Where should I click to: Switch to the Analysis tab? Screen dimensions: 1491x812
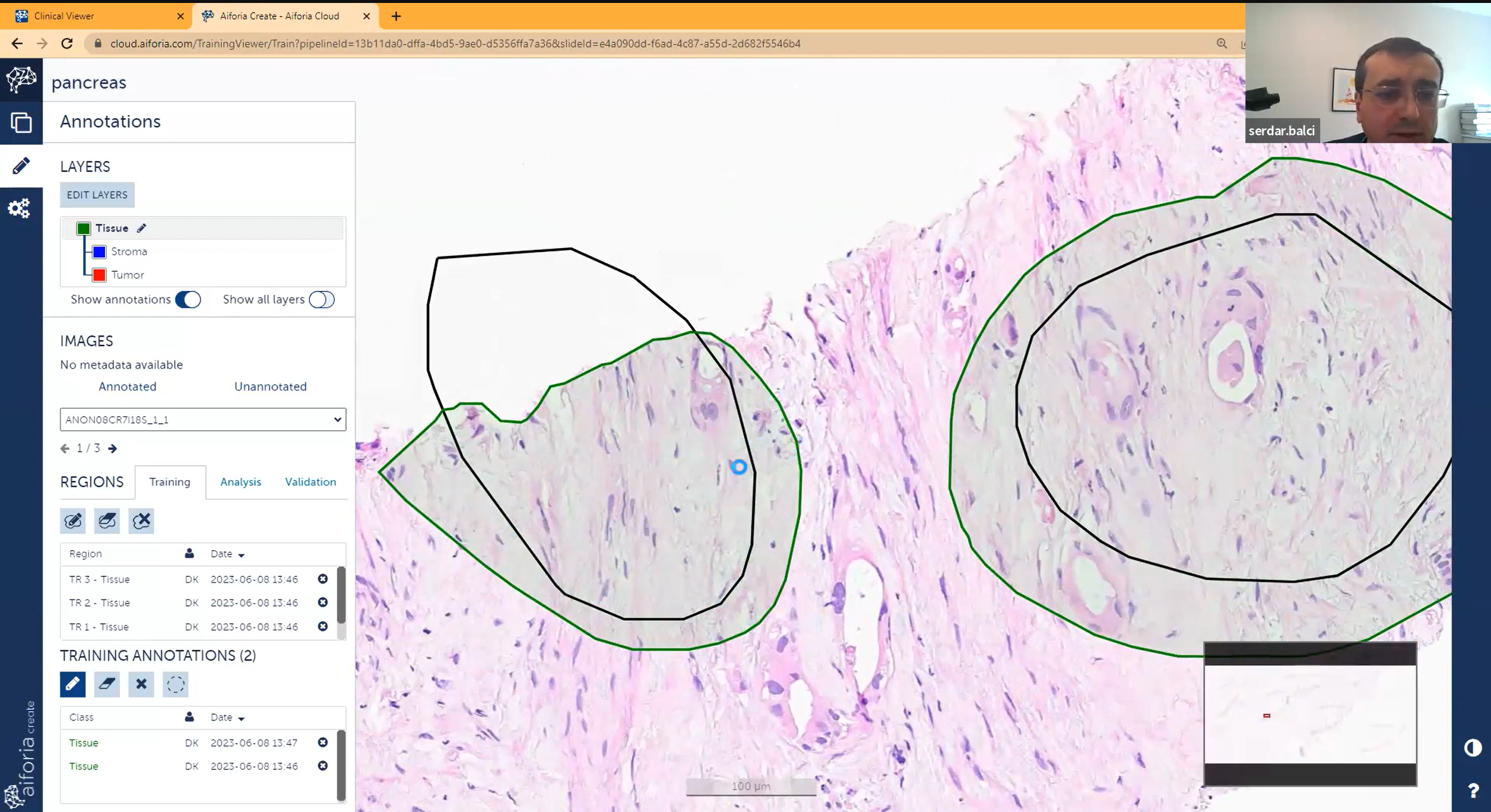tap(240, 482)
